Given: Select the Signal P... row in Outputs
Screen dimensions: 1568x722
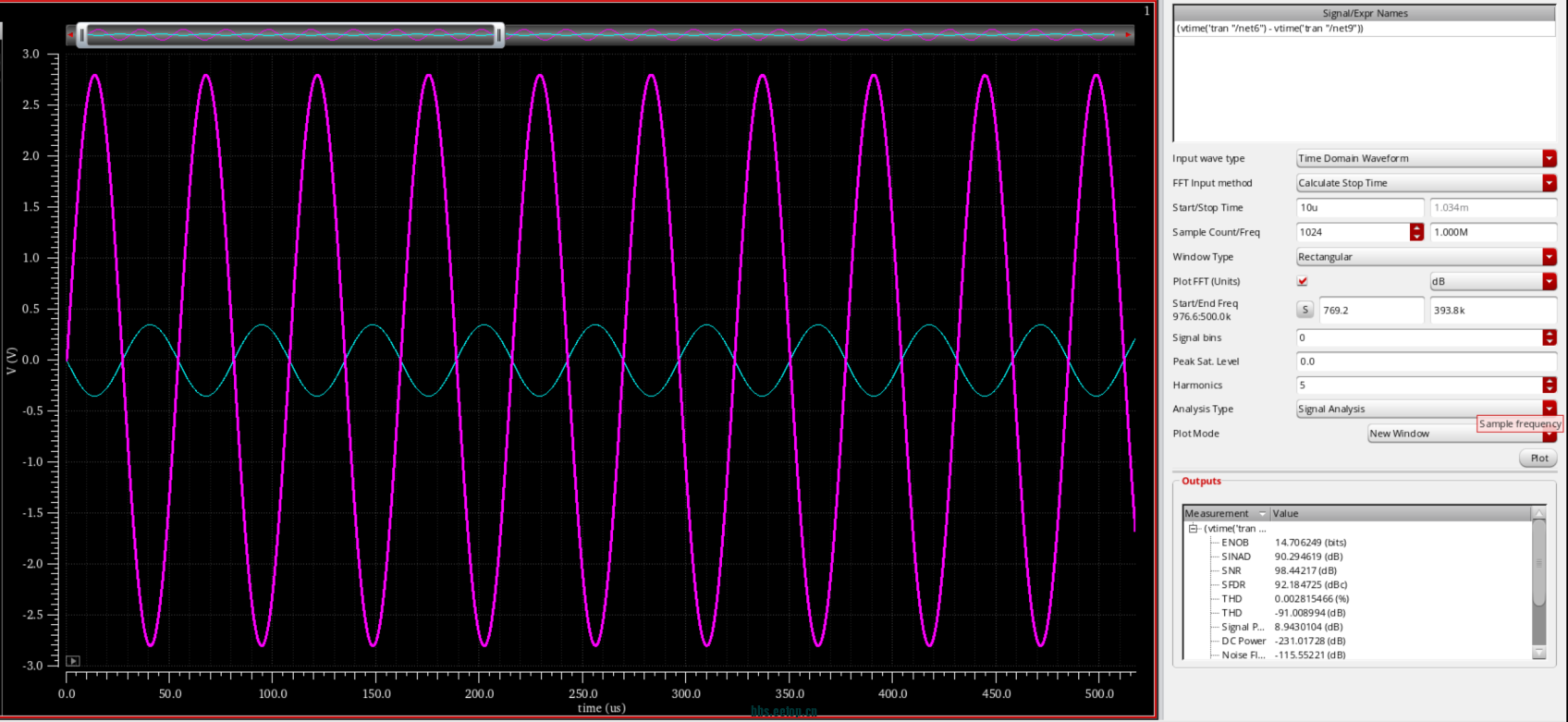Looking at the screenshot, I should (1357, 627).
